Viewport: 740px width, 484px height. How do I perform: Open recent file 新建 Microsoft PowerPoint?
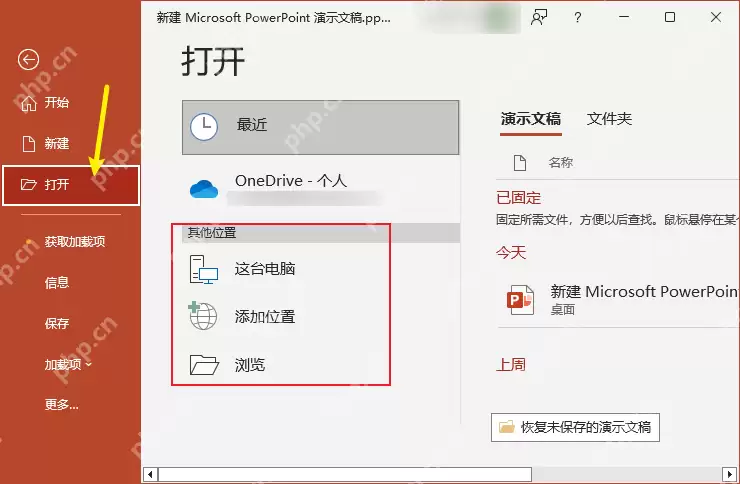(618, 300)
